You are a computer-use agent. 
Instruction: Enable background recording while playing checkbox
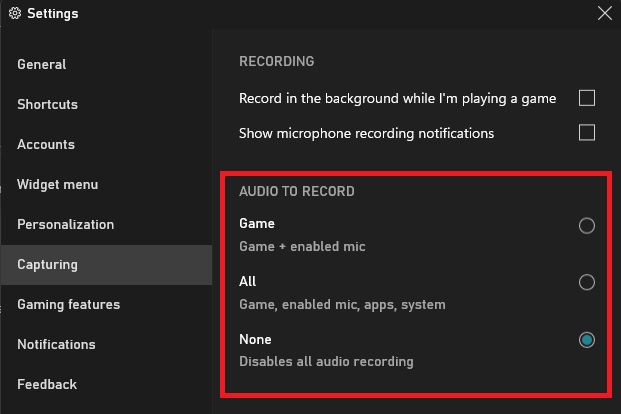587,98
